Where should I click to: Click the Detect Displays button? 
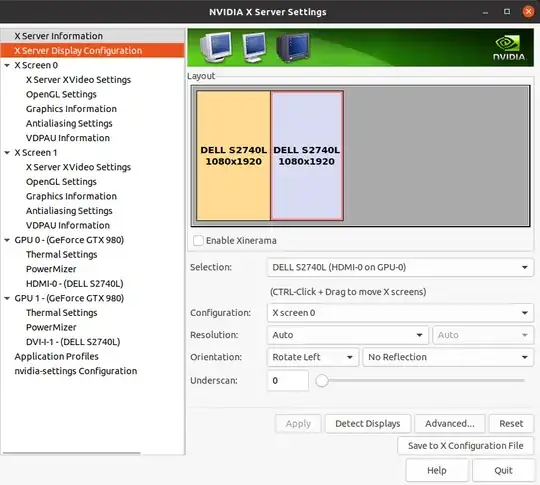point(368,423)
